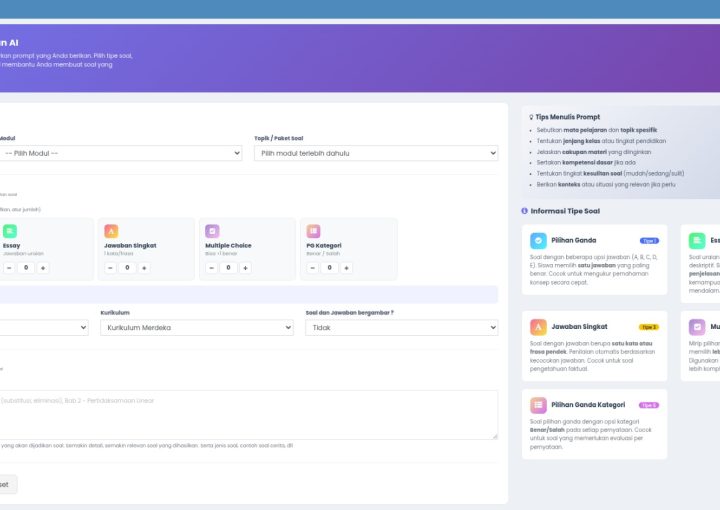Click the green Essay icon in the Informasi Tipe Soal cards
Viewport: 720px width, 510px height.
697,240
